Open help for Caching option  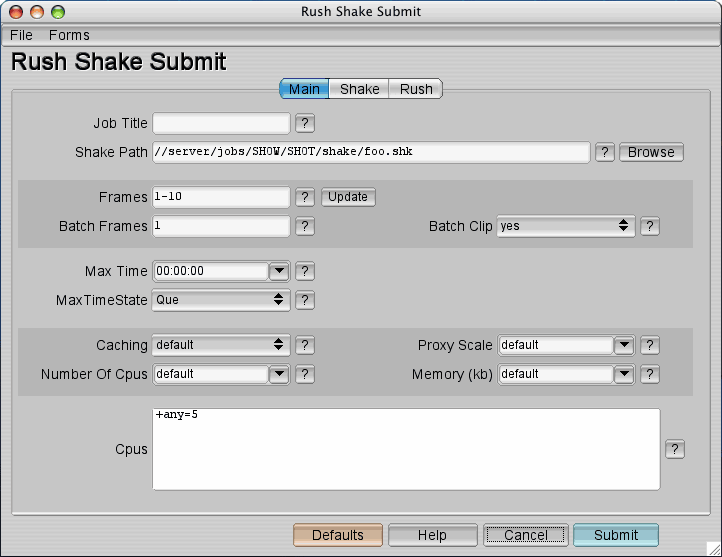coord(304,345)
